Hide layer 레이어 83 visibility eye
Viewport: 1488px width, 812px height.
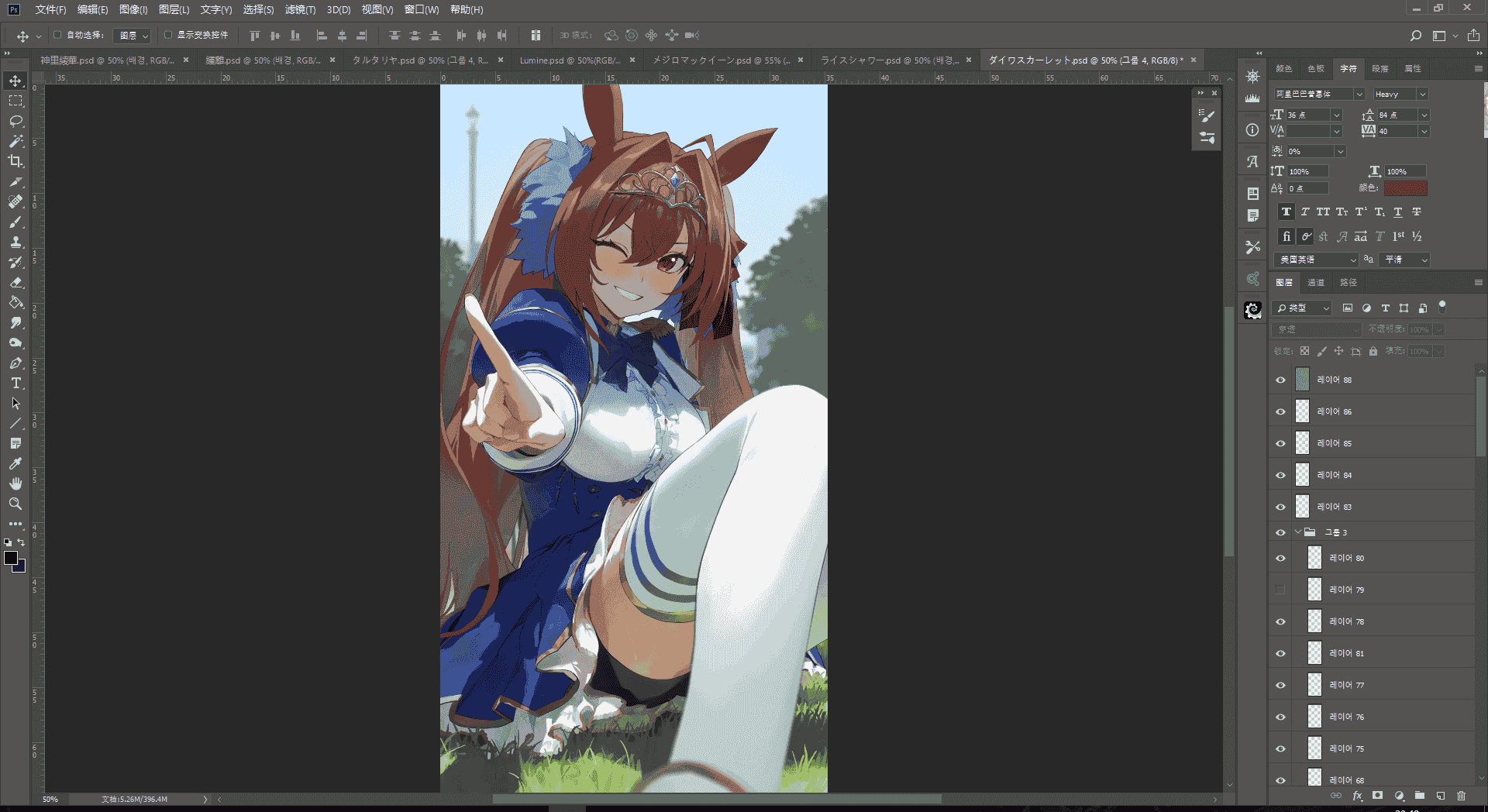[1280, 507]
